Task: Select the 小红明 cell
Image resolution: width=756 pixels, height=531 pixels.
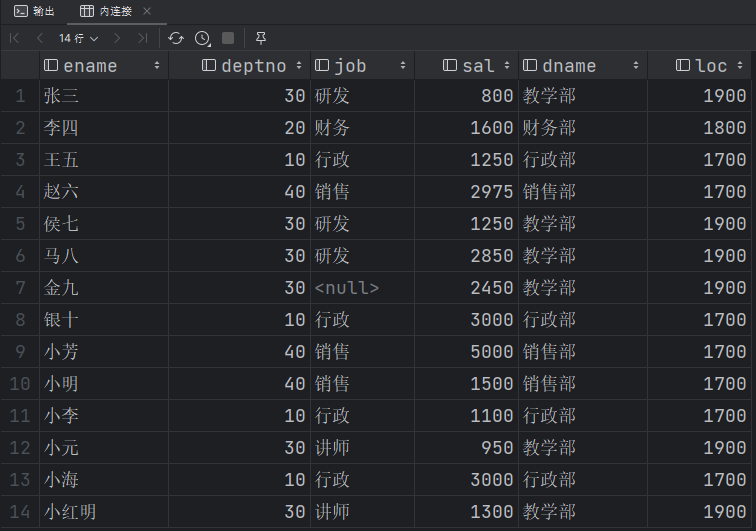Action: tap(104, 512)
